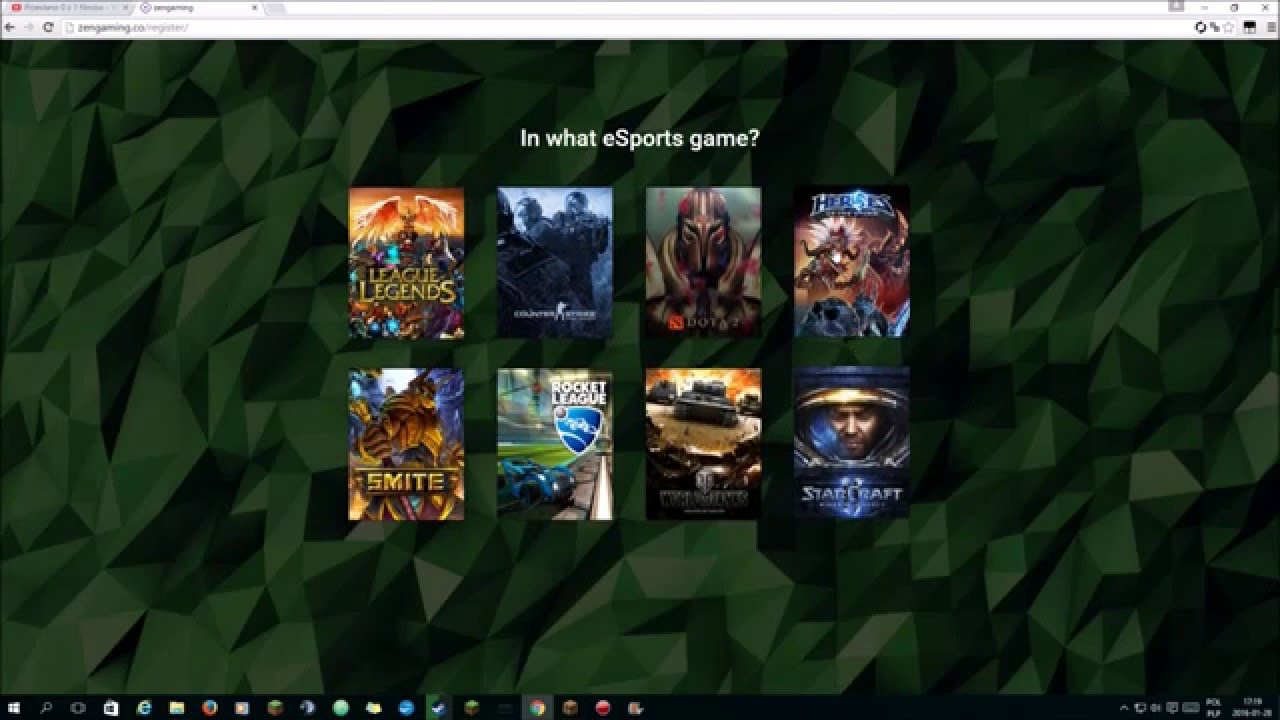
Task: Choose the Dota 2 game card
Action: [x=703, y=263]
